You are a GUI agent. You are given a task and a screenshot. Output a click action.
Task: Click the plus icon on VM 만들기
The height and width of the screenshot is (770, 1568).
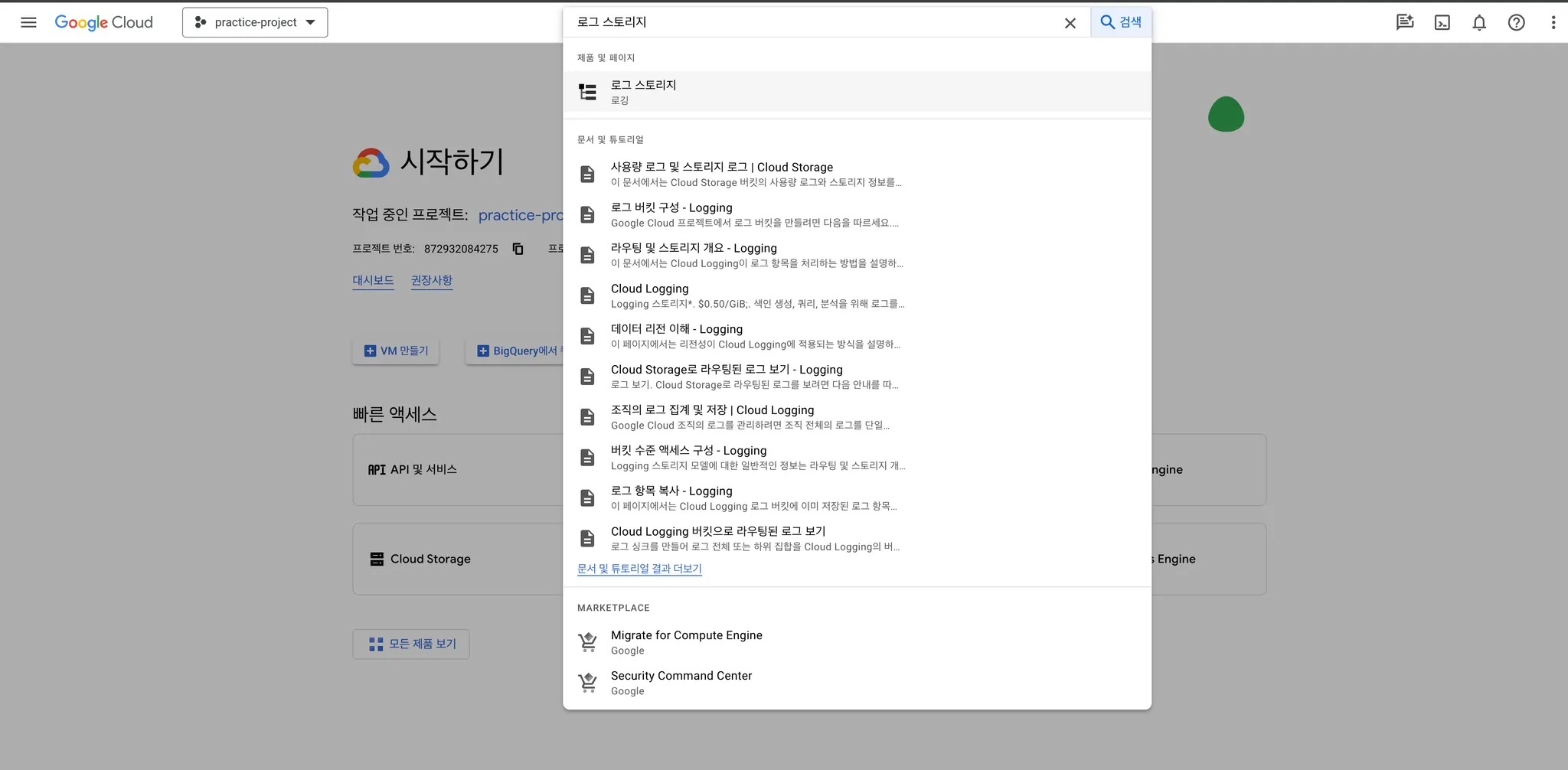[370, 351]
